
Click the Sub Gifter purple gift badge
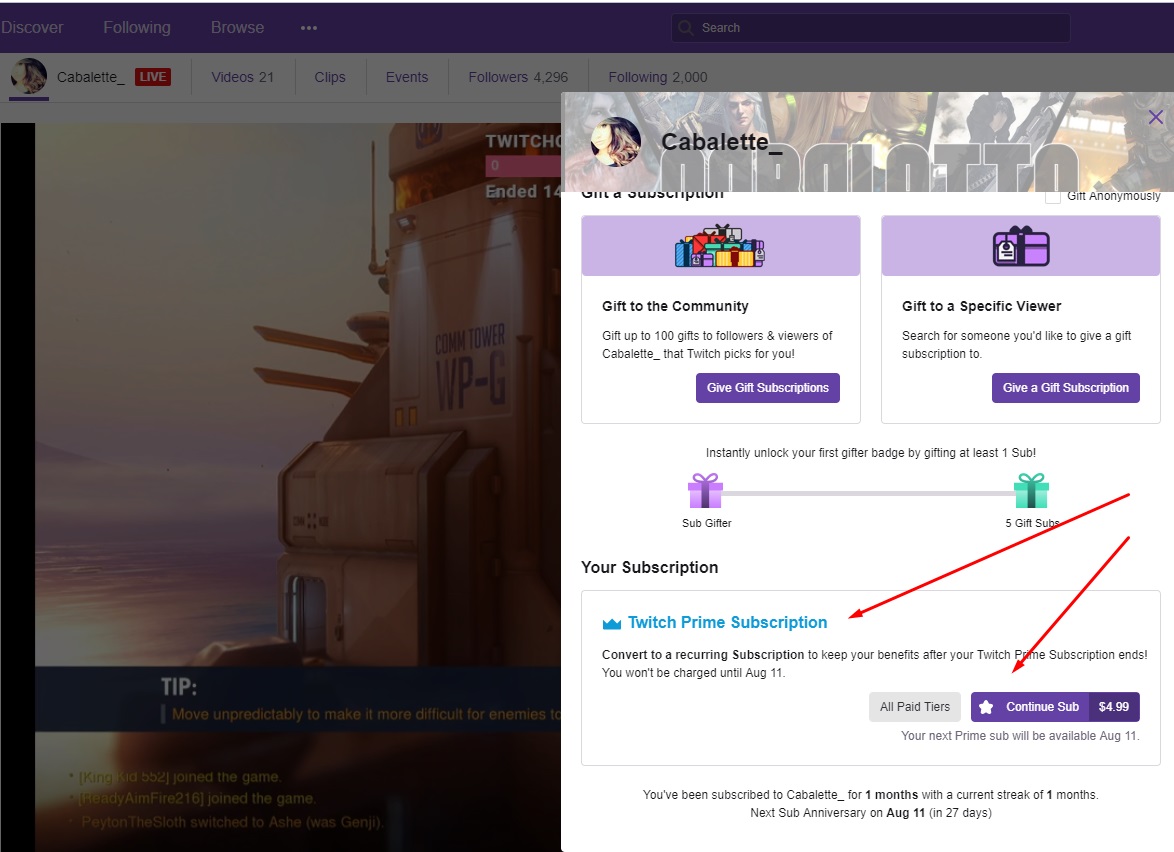[705, 491]
